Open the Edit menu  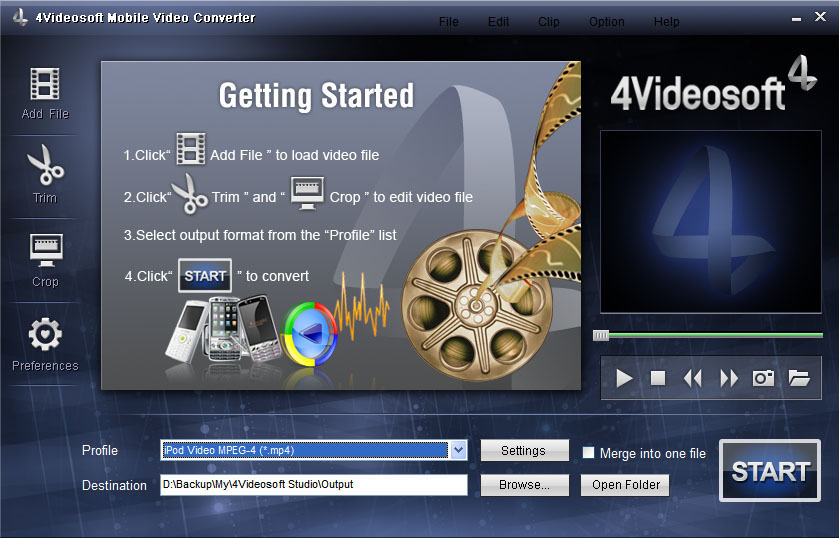click(498, 22)
